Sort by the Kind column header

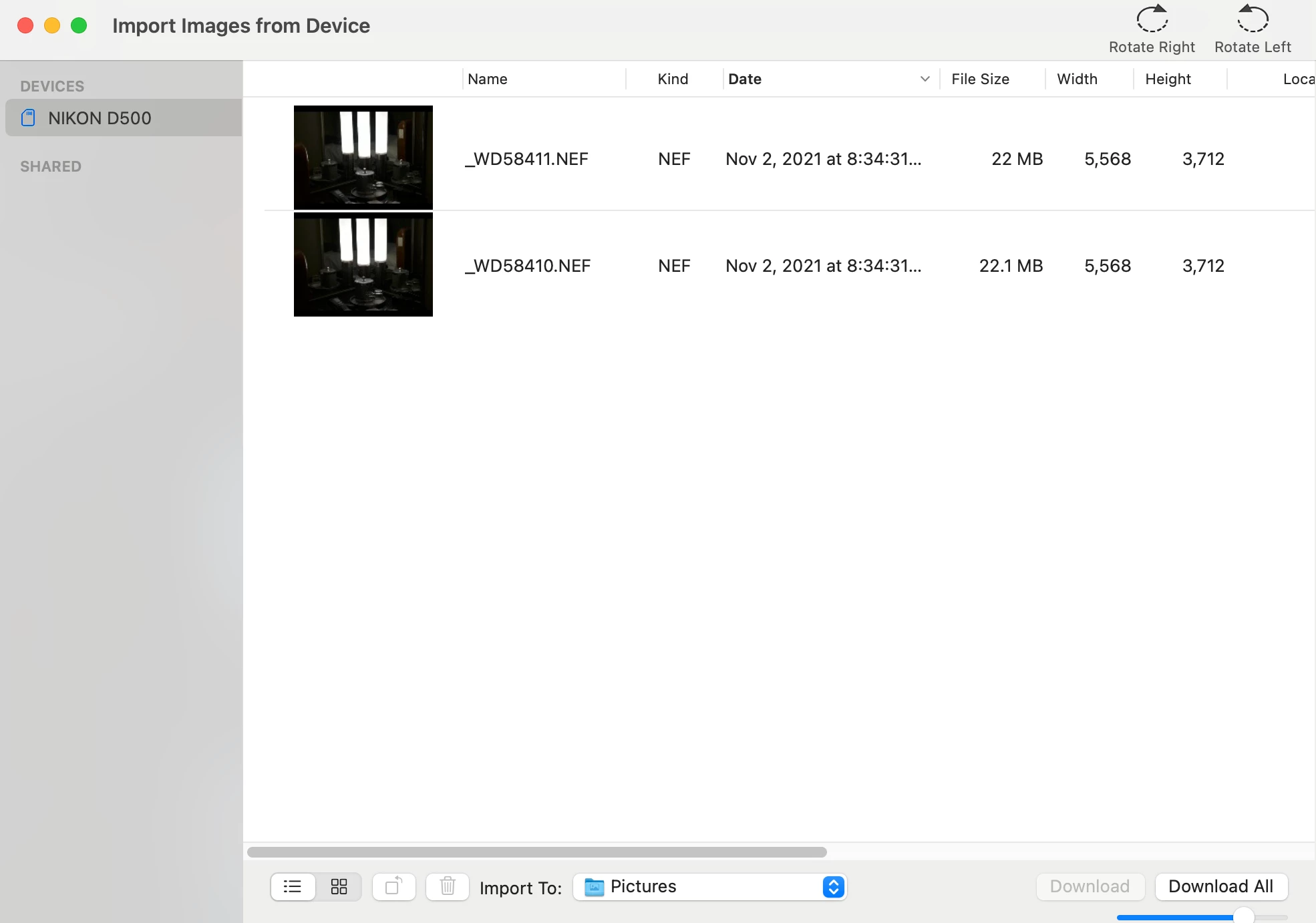[x=673, y=79]
